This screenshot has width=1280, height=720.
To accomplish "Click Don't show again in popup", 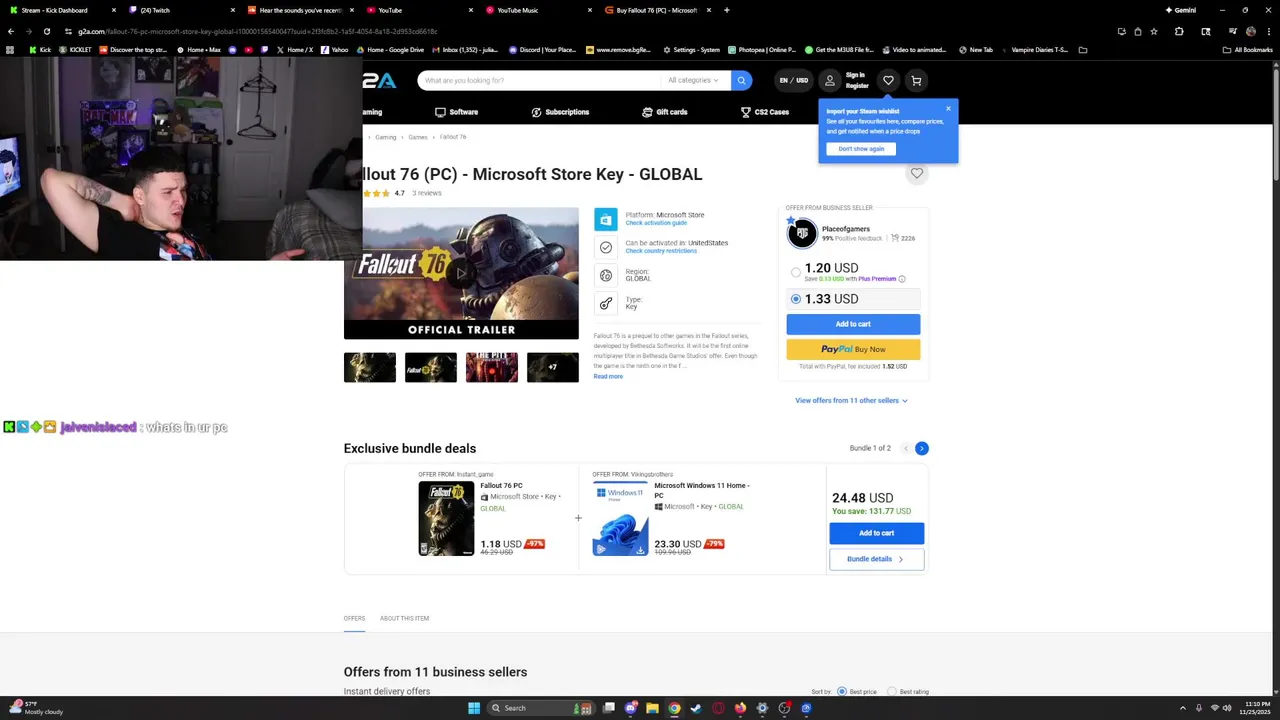I will coord(861,149).
